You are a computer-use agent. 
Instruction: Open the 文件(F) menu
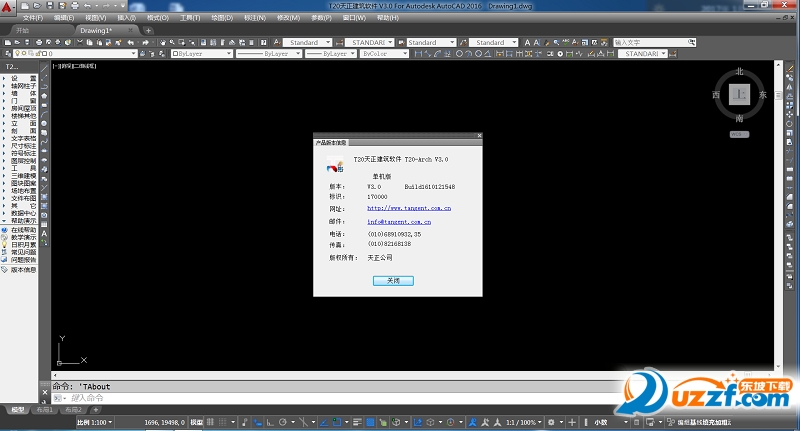(x=33, y=18)
